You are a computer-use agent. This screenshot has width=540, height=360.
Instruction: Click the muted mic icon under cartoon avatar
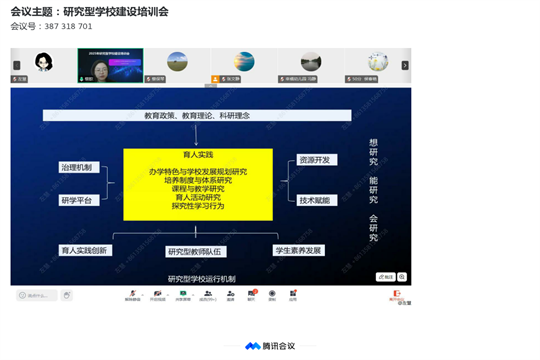[x=15, y=79]
